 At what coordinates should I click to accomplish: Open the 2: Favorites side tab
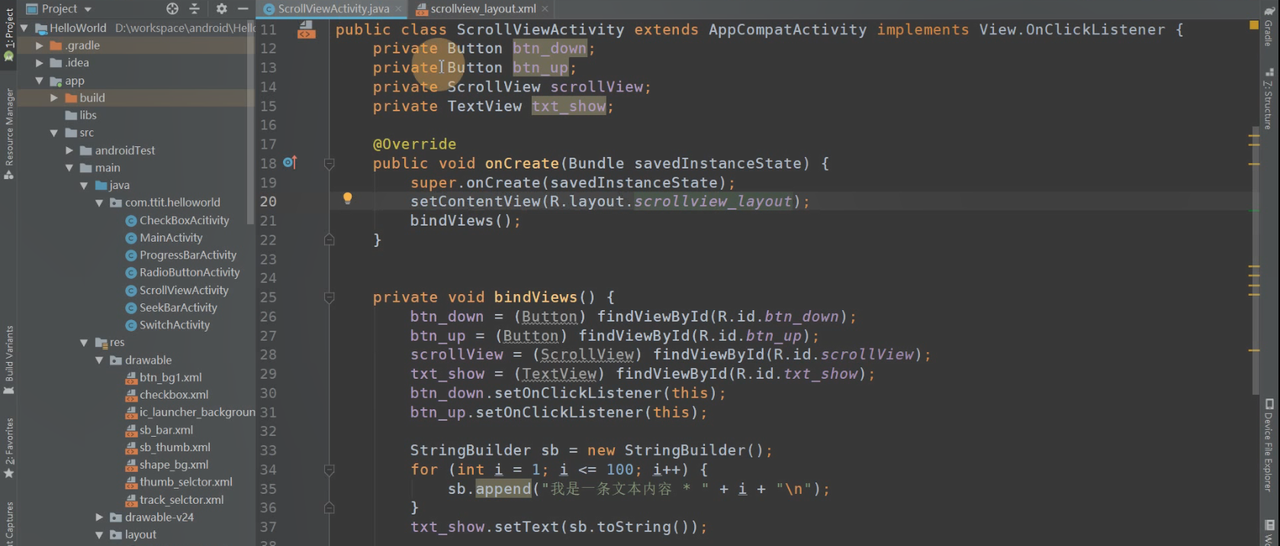9,448
